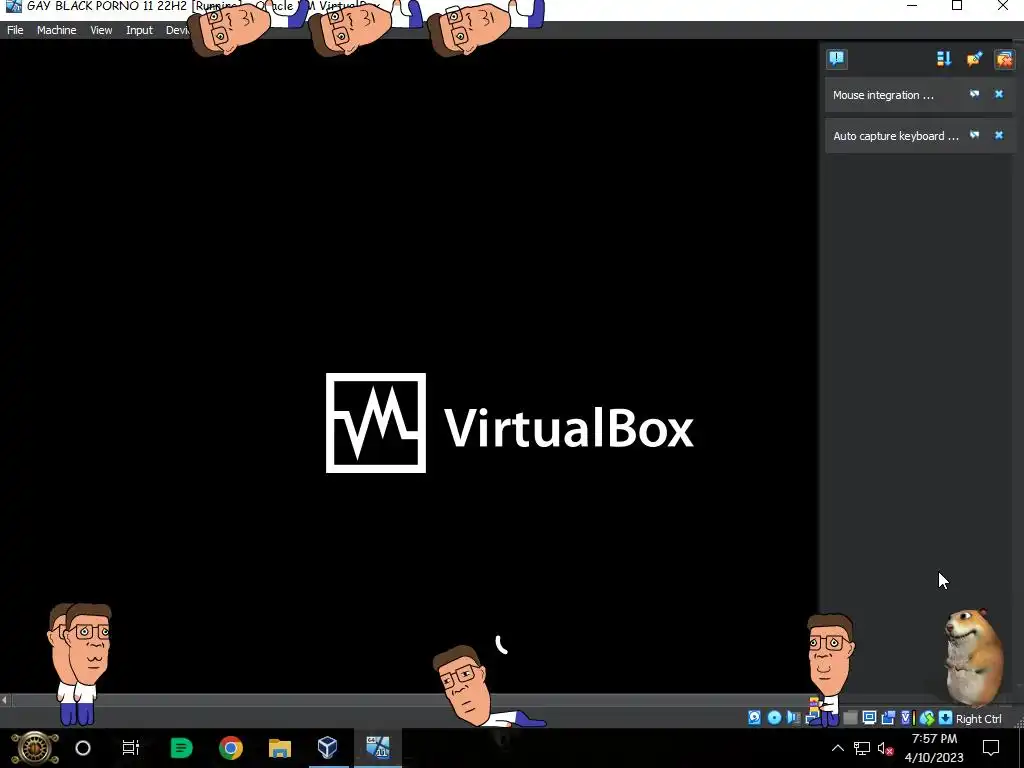Click the display monitor status icon
1024x768 pixels.
[x=869, y=718]
